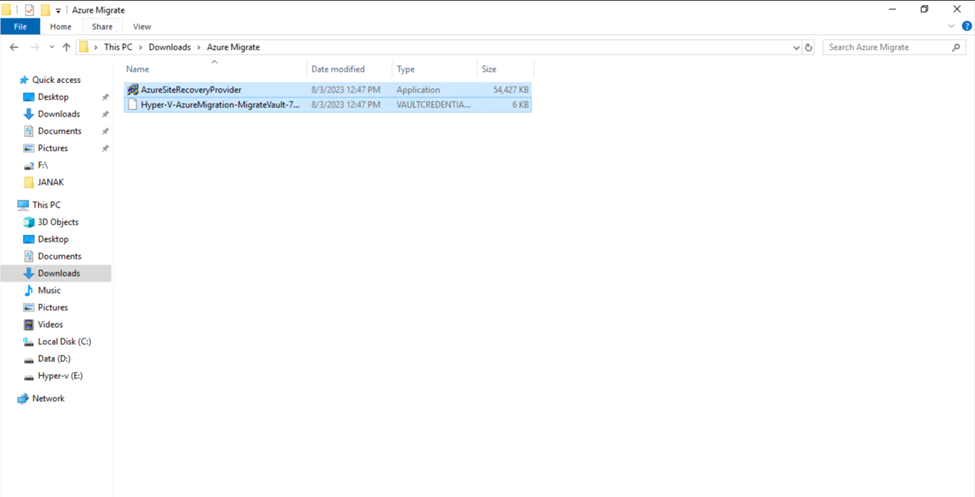975x497 pixels.
Task: Click 'Azure Migrate' in address breadcrumb
Action: pyautogui.click(x=233, y=47)
